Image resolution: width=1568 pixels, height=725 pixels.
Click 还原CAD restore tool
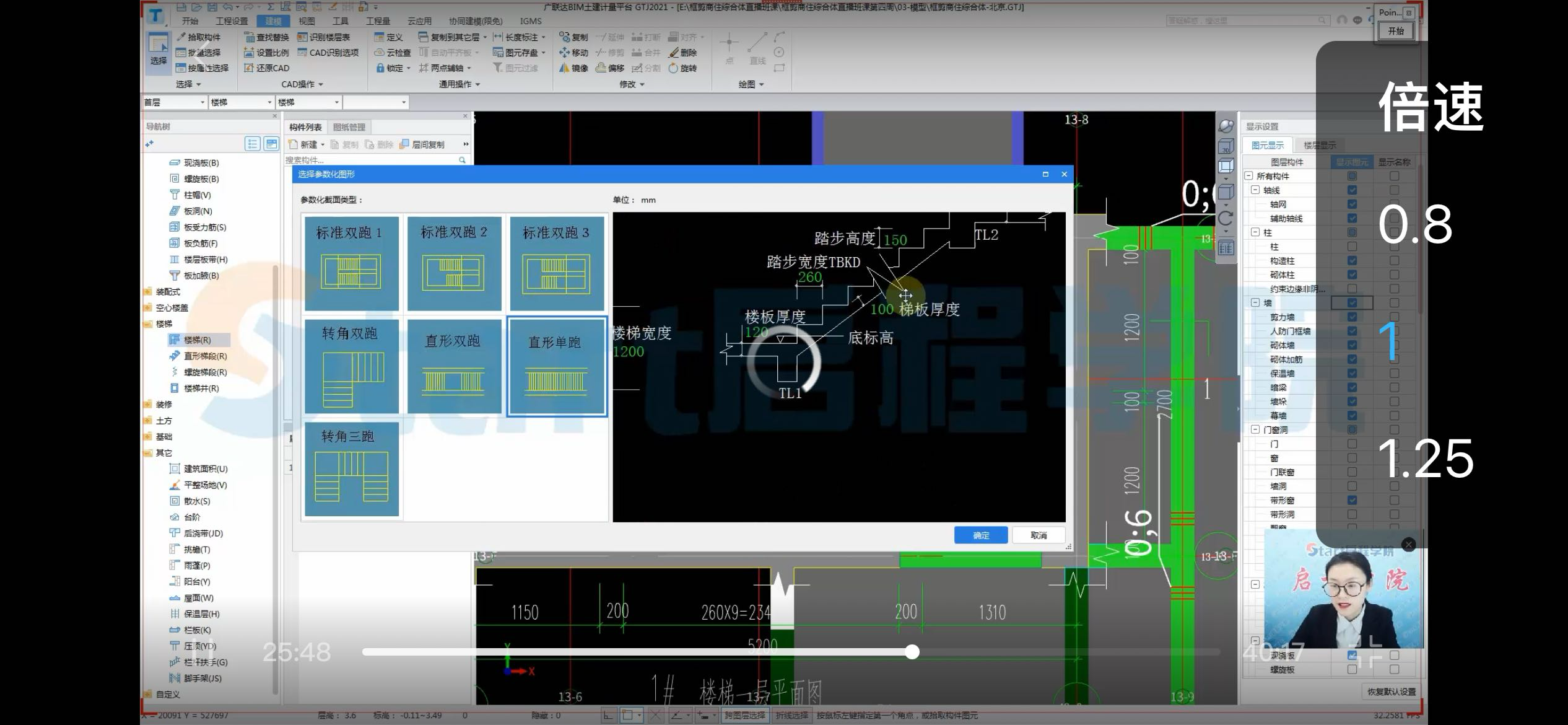point(266,68)
